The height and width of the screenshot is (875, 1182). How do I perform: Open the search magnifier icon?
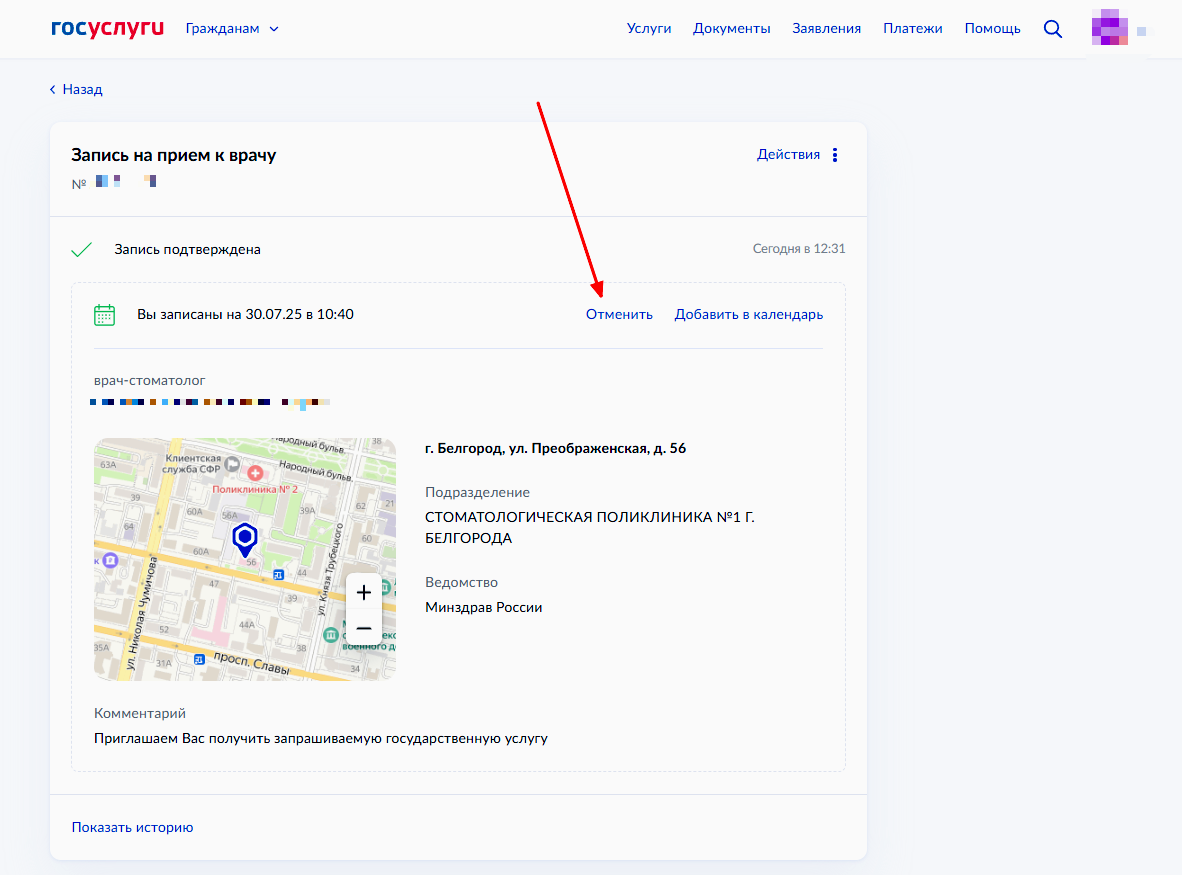(1052, 29)
